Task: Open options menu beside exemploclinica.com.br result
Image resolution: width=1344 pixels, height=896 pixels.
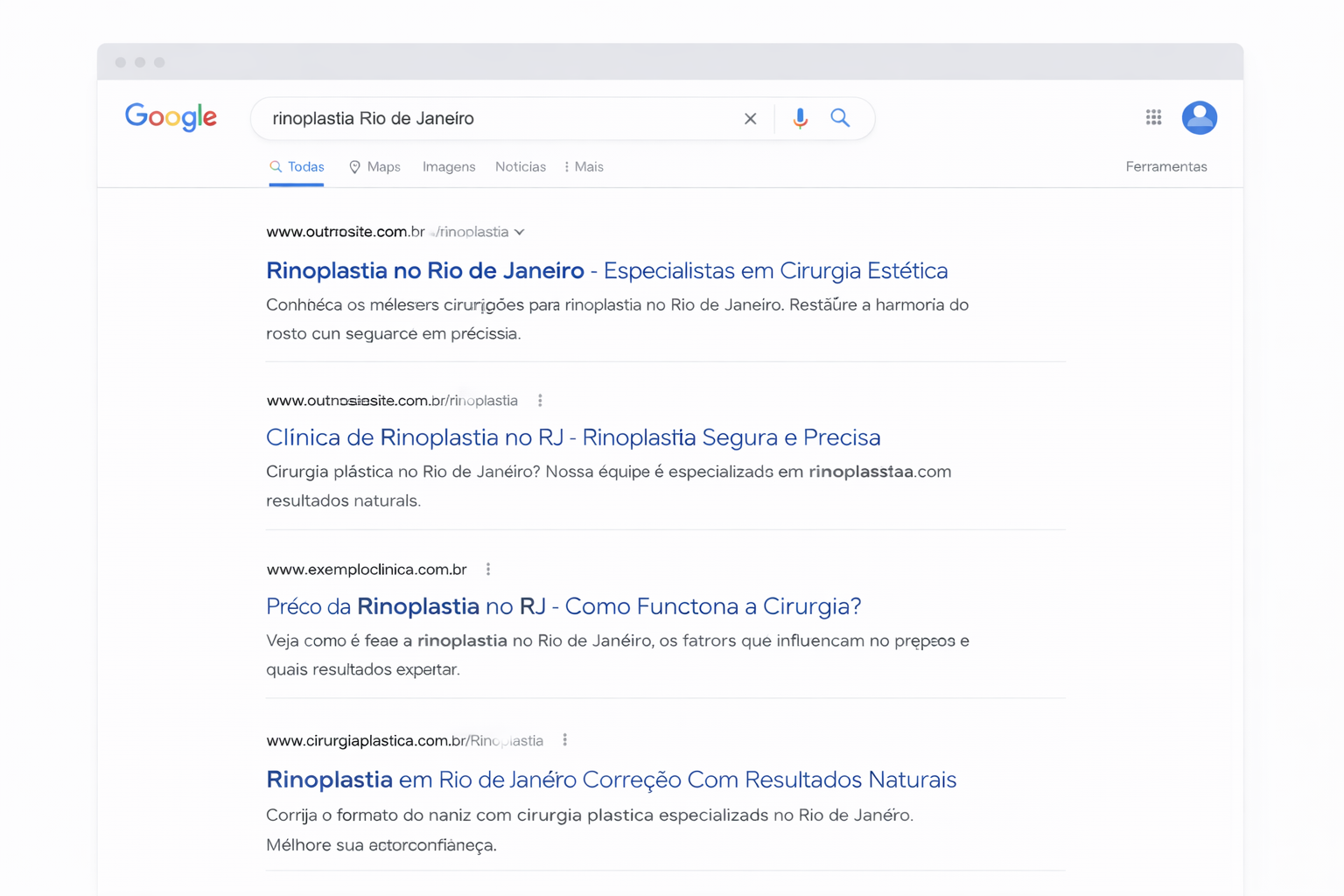Action: 487,569
